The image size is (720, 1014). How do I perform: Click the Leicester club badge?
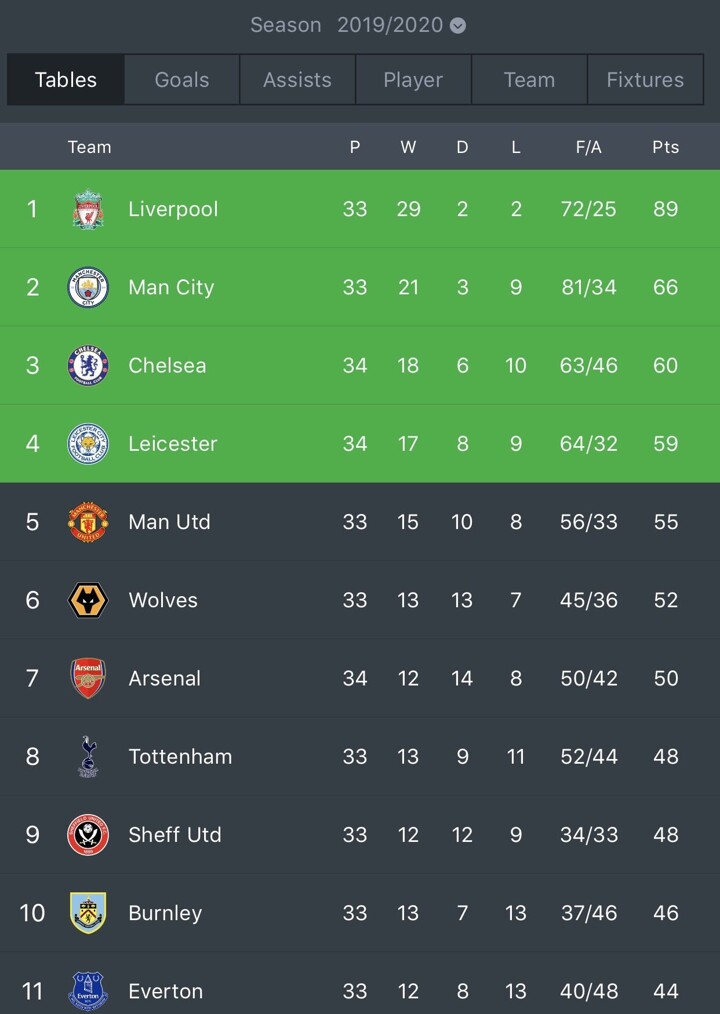point(88,444)
